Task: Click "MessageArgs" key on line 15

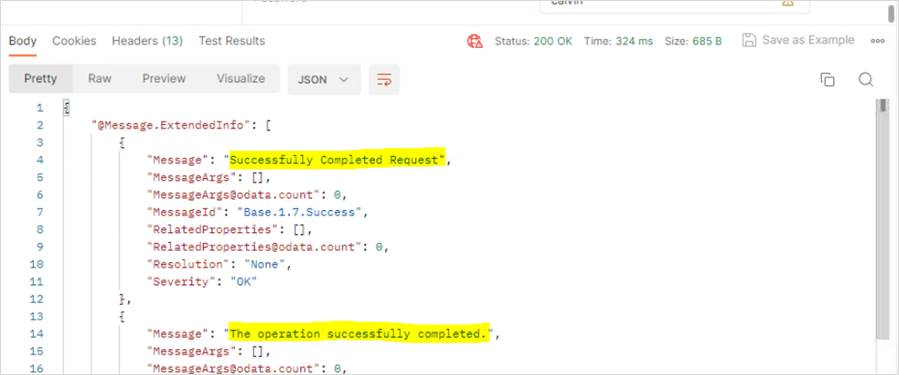Action: point(191,351)
